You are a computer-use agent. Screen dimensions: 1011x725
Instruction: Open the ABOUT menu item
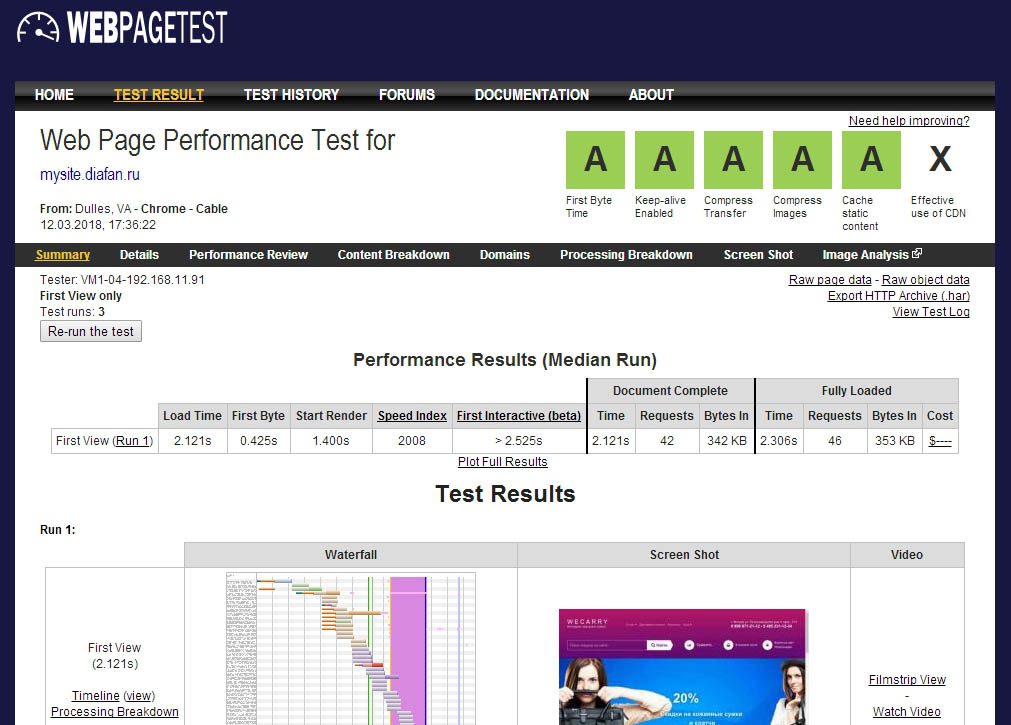pyautogui.click(x=651, y=95)
